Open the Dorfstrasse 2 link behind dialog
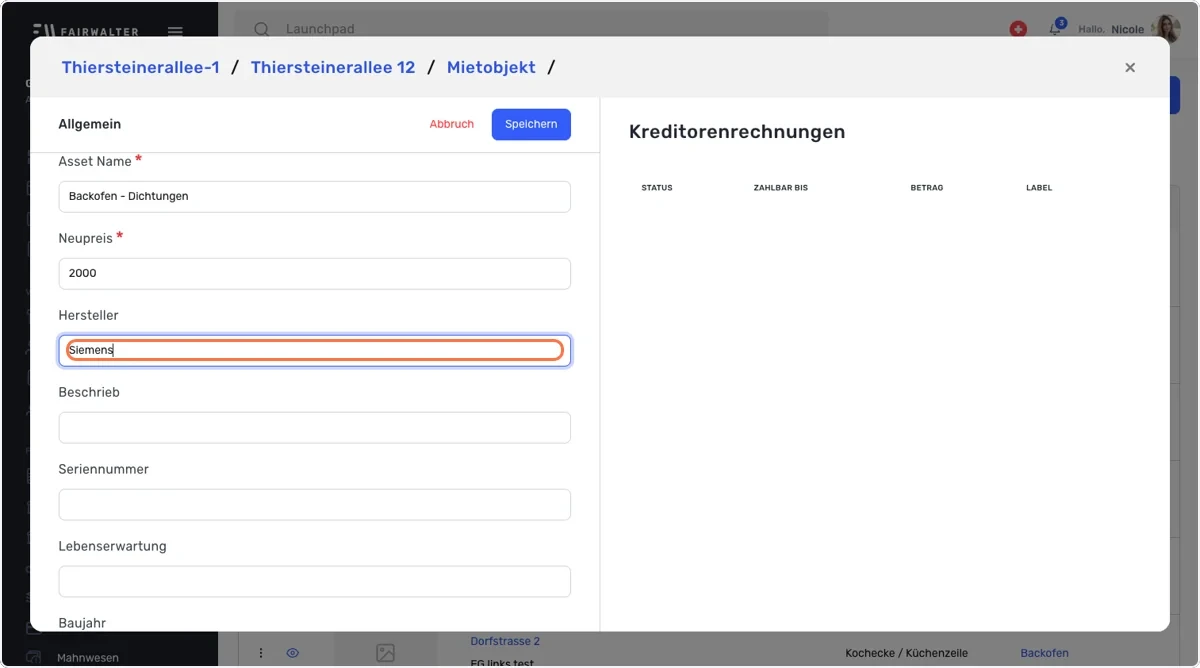This screenshot has height=668, width=1200. point(505,641)
